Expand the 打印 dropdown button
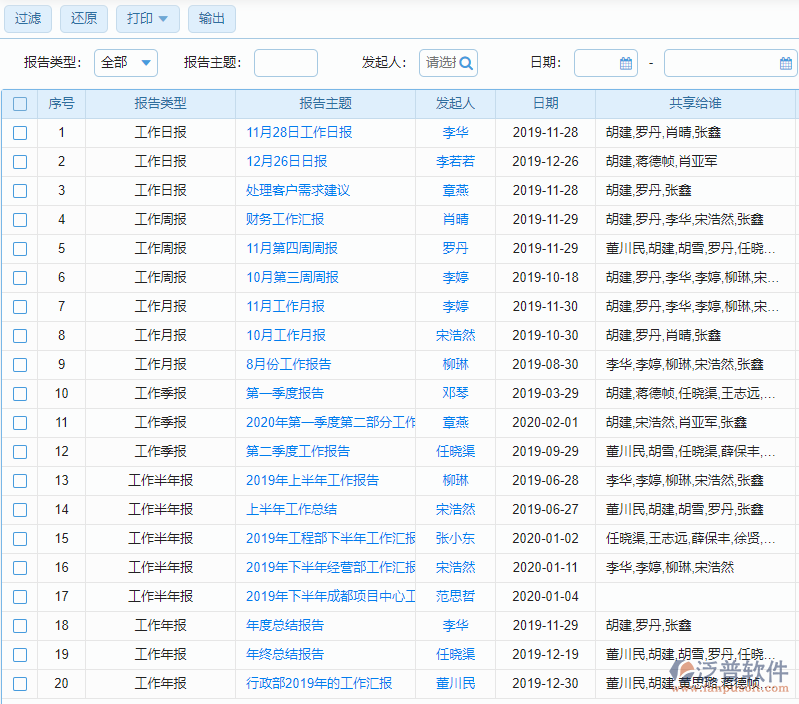Viewport: 799px width, 704px height. (x=148, y=19)
